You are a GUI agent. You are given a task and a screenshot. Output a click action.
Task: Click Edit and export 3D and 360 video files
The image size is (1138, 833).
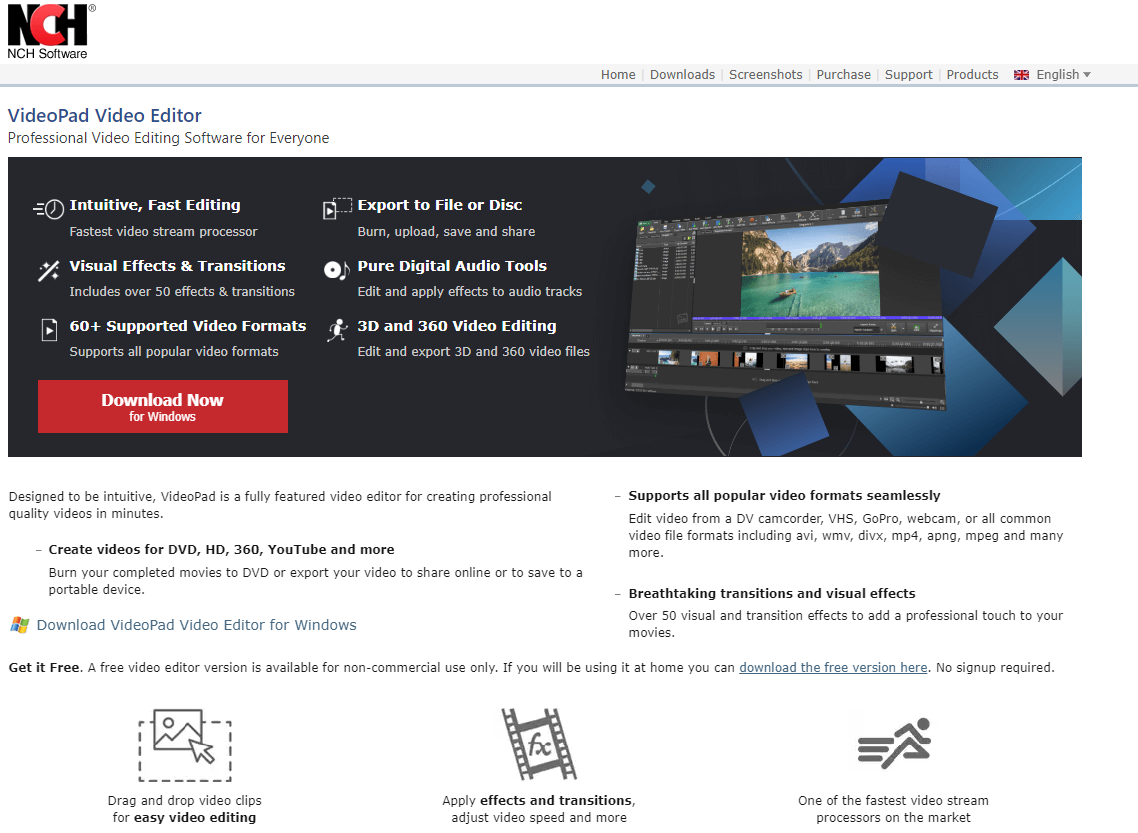tap(473, 352)
